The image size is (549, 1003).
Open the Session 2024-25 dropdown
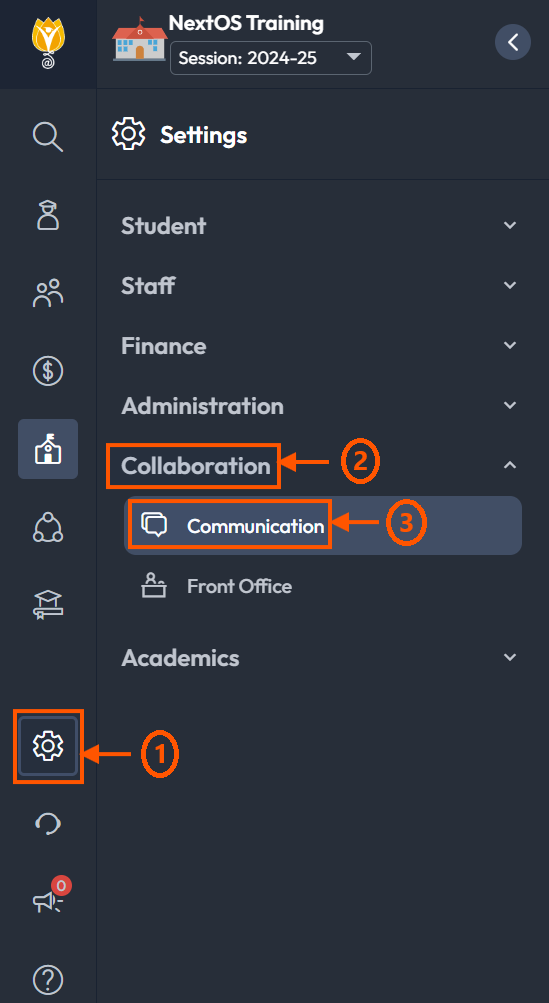pos(271,58)
